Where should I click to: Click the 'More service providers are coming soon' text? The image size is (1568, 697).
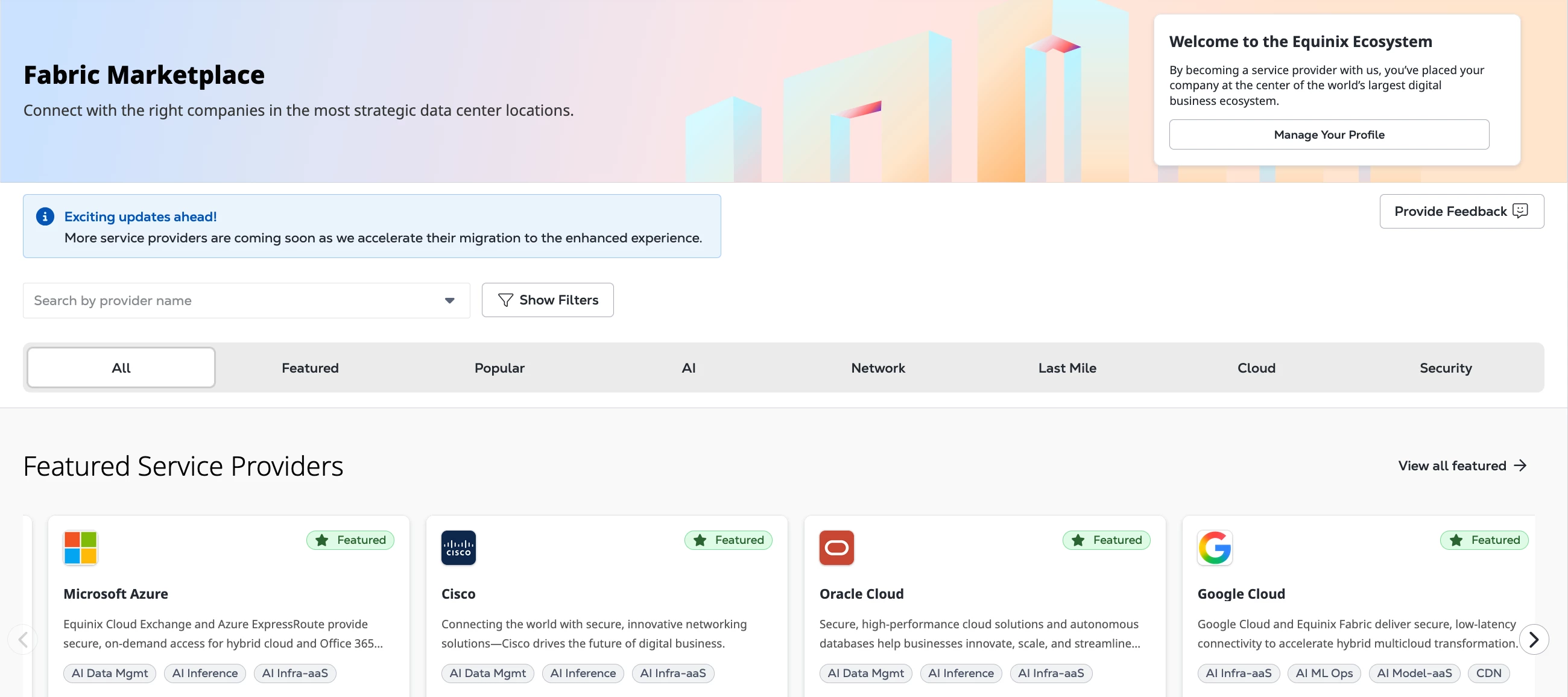click(384, 238)
